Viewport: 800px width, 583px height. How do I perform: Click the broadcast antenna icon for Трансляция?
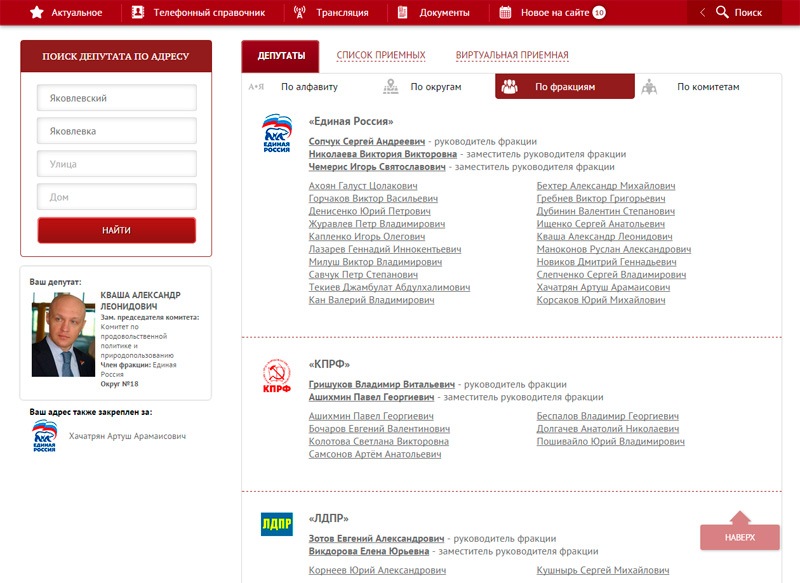[x=299, y=12]
